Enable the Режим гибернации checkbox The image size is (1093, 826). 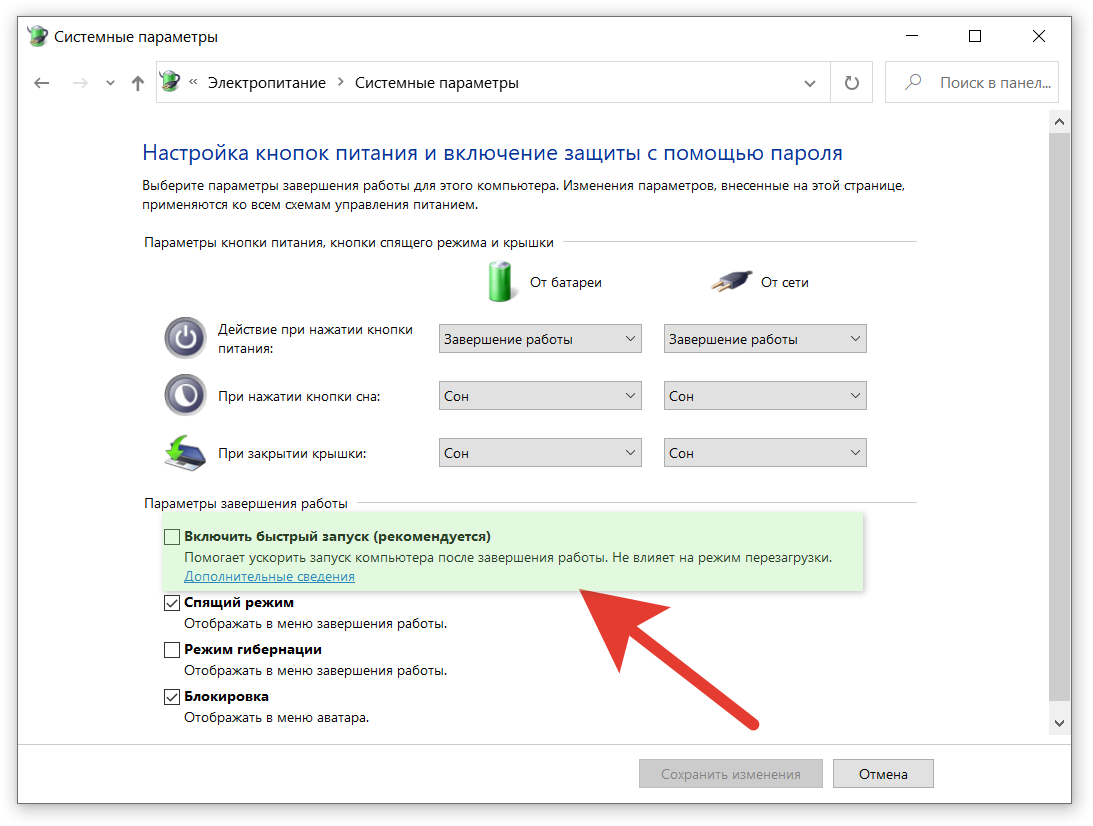point(172,650)
